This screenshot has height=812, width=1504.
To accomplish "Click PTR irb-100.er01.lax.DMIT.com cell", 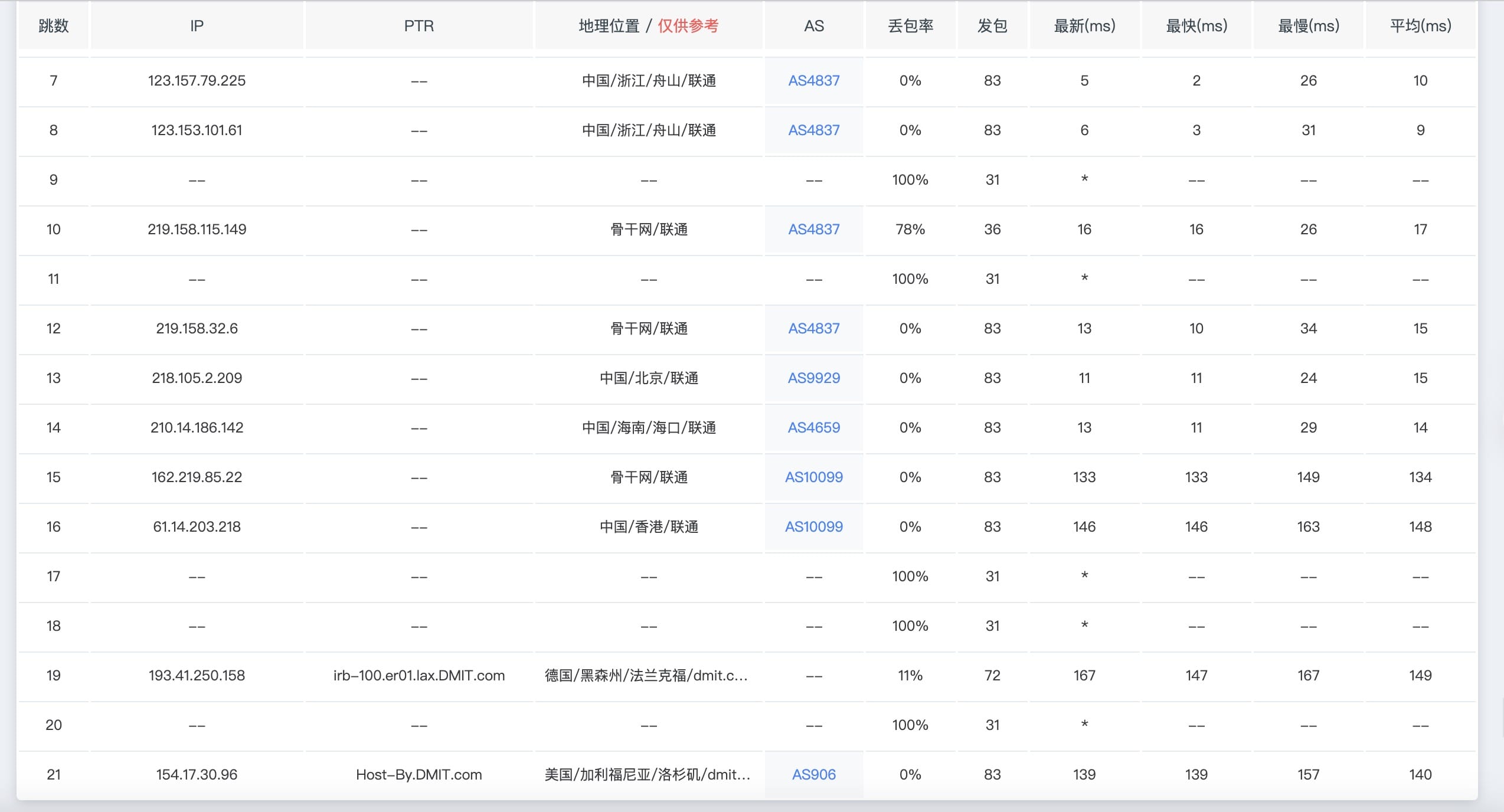I will pyautogui.click(x=418, y=676).
